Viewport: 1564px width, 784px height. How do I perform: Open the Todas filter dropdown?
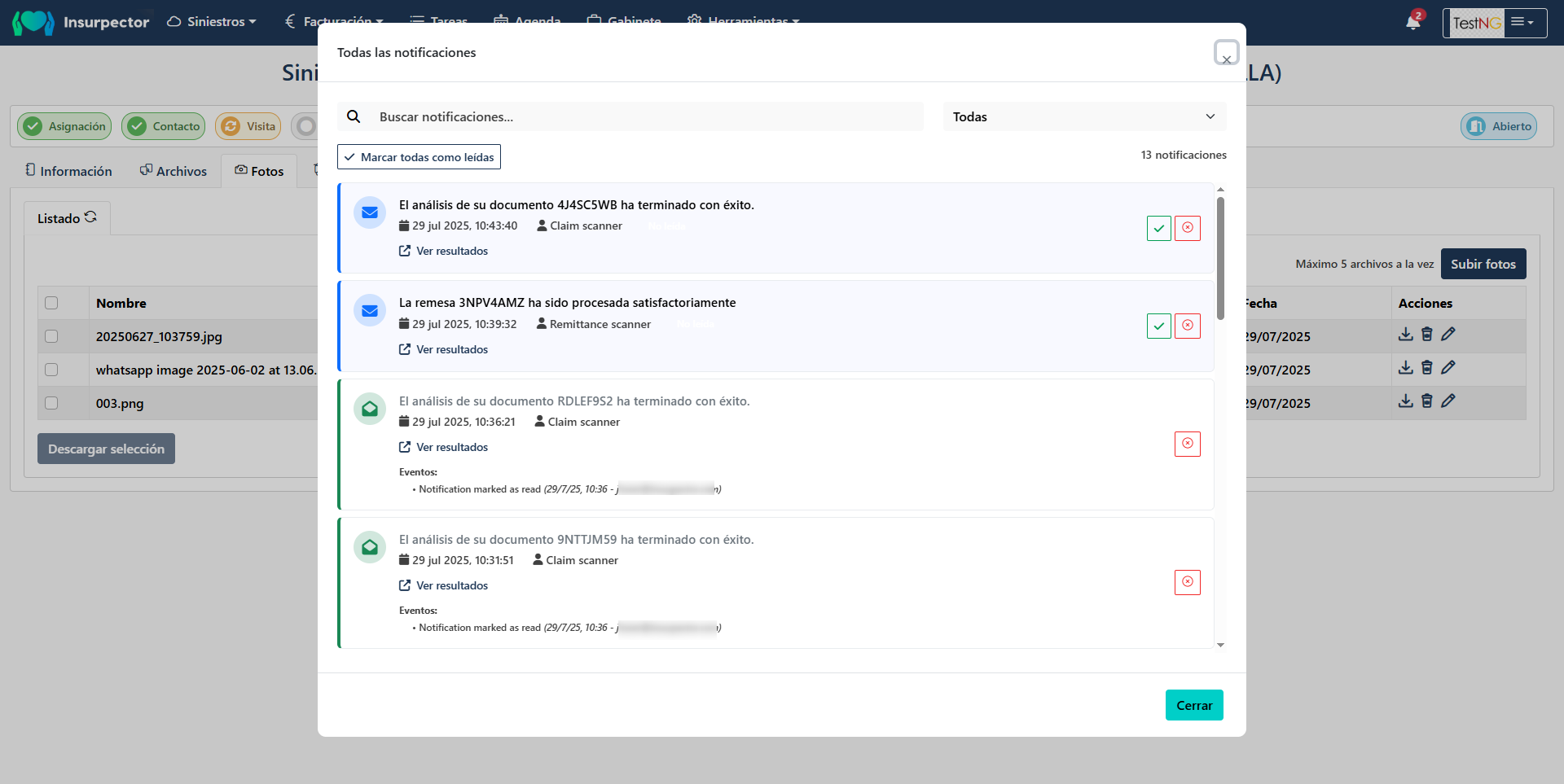click(x=1083, y=116)
